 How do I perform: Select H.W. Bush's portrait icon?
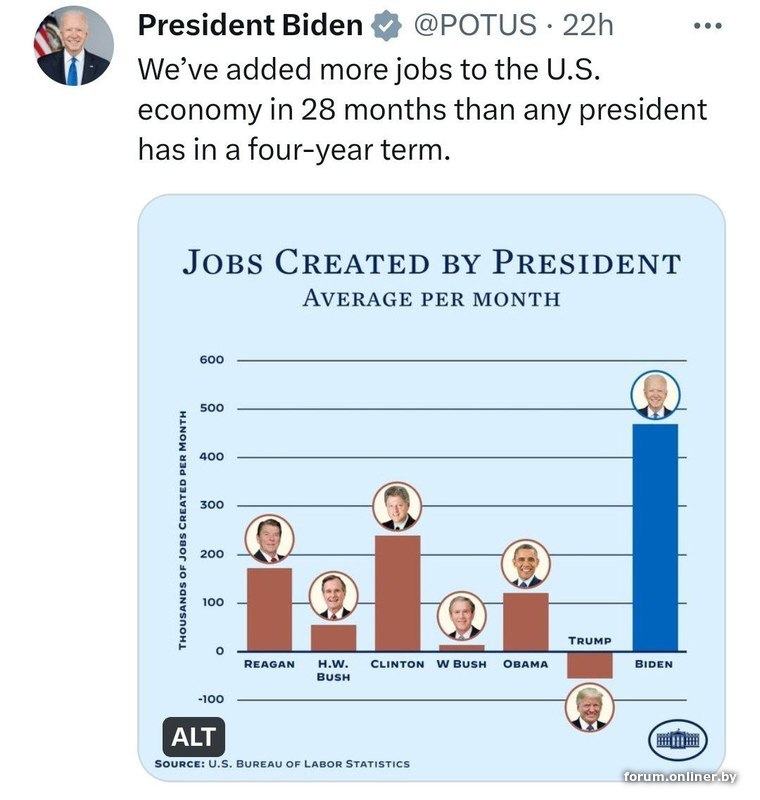334,596
